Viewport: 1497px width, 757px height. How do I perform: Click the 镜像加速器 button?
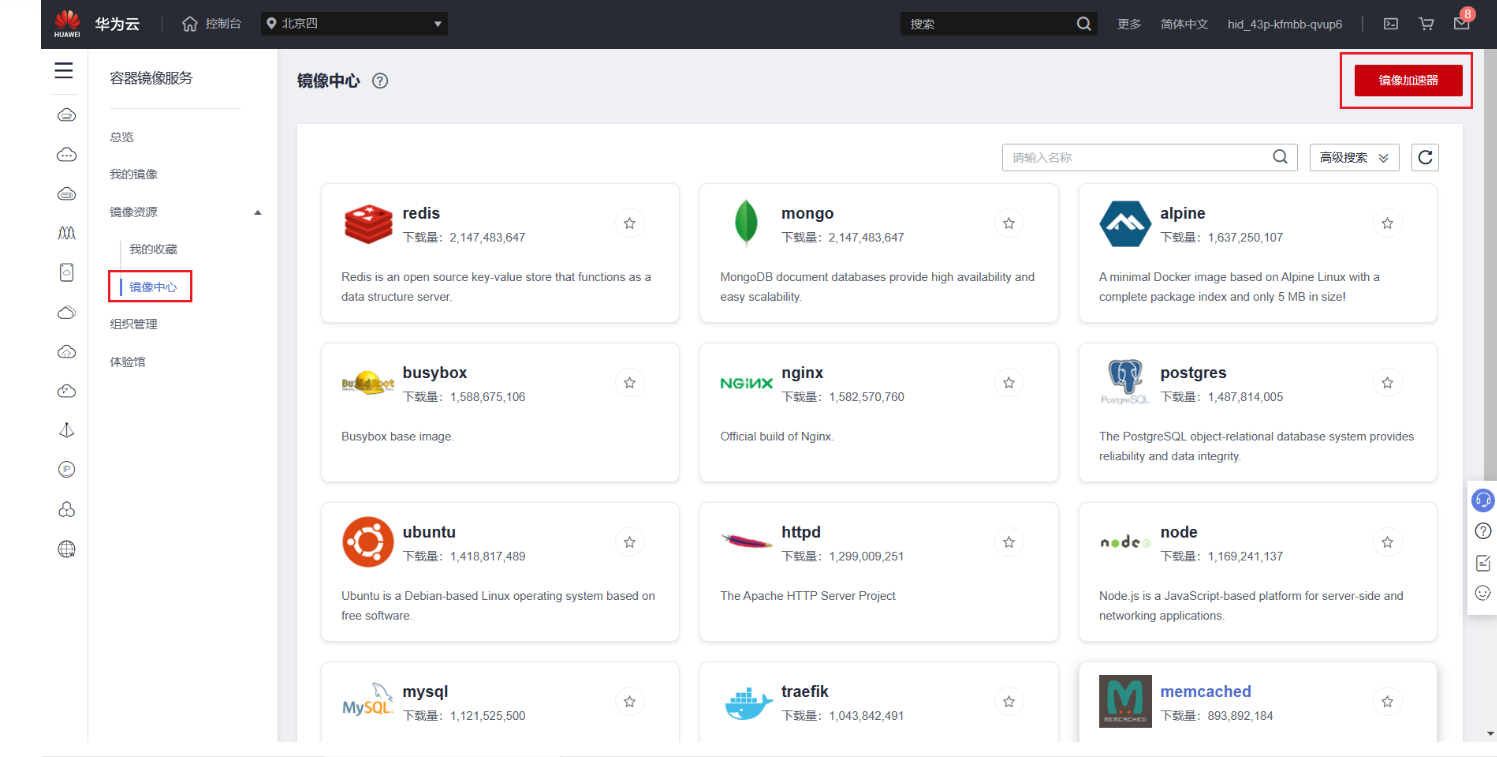(1408, 80)
